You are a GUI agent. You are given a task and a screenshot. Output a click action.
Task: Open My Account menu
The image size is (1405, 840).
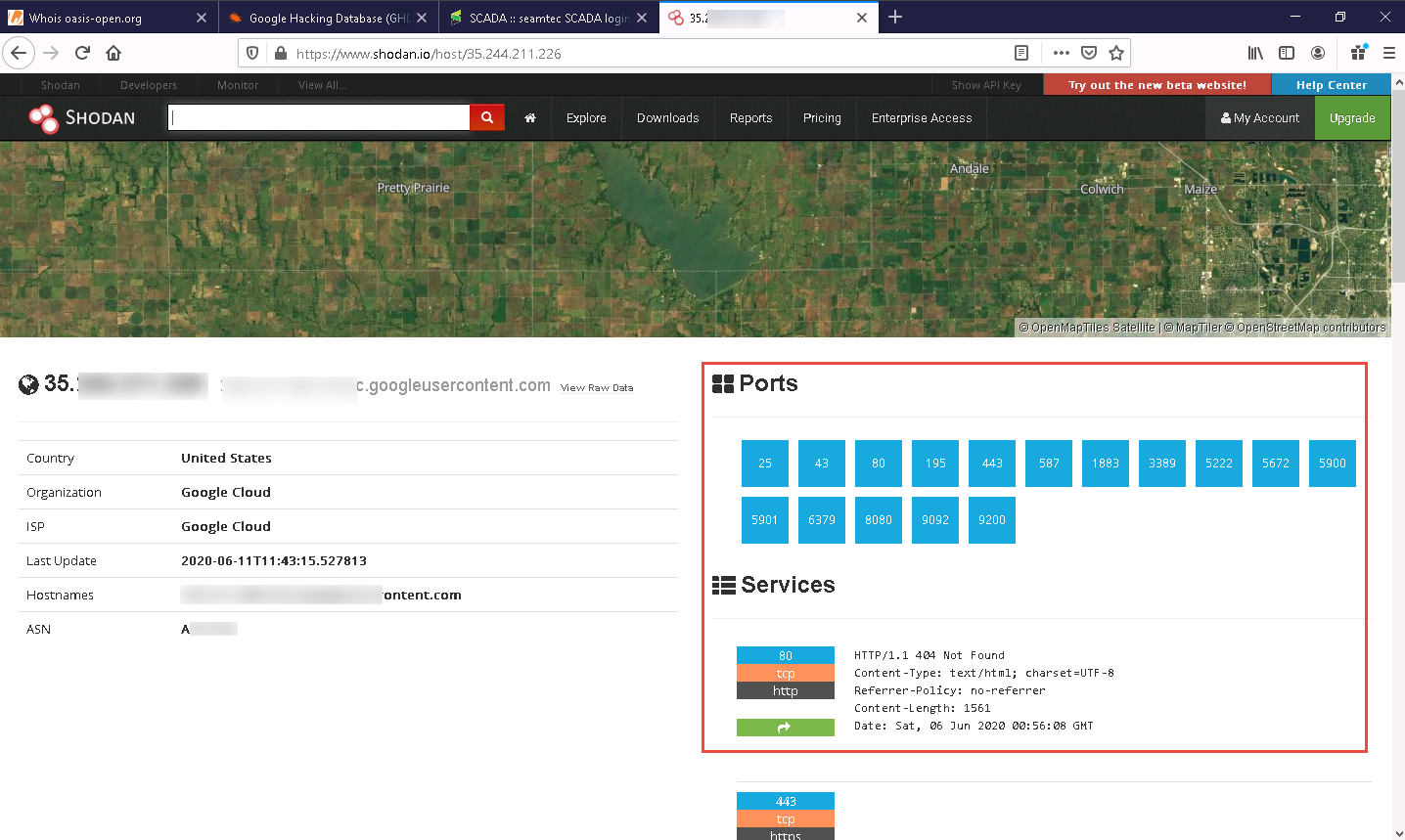[1260, 118]
